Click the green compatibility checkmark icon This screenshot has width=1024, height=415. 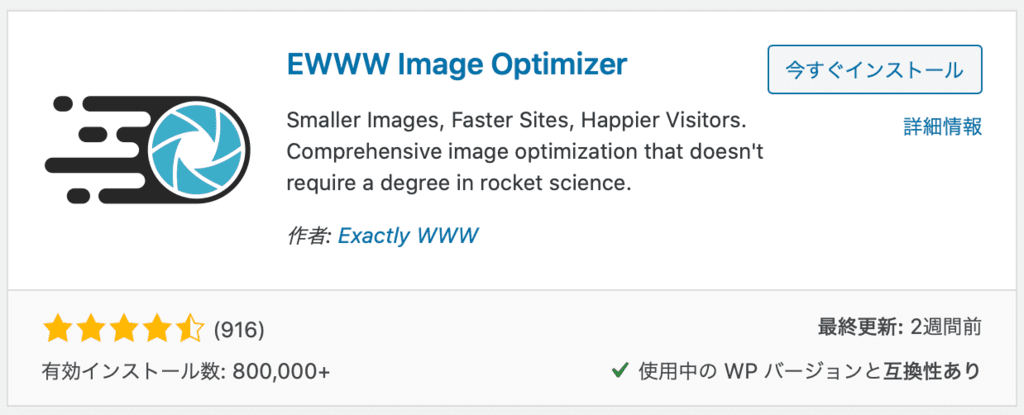[619, 371]
